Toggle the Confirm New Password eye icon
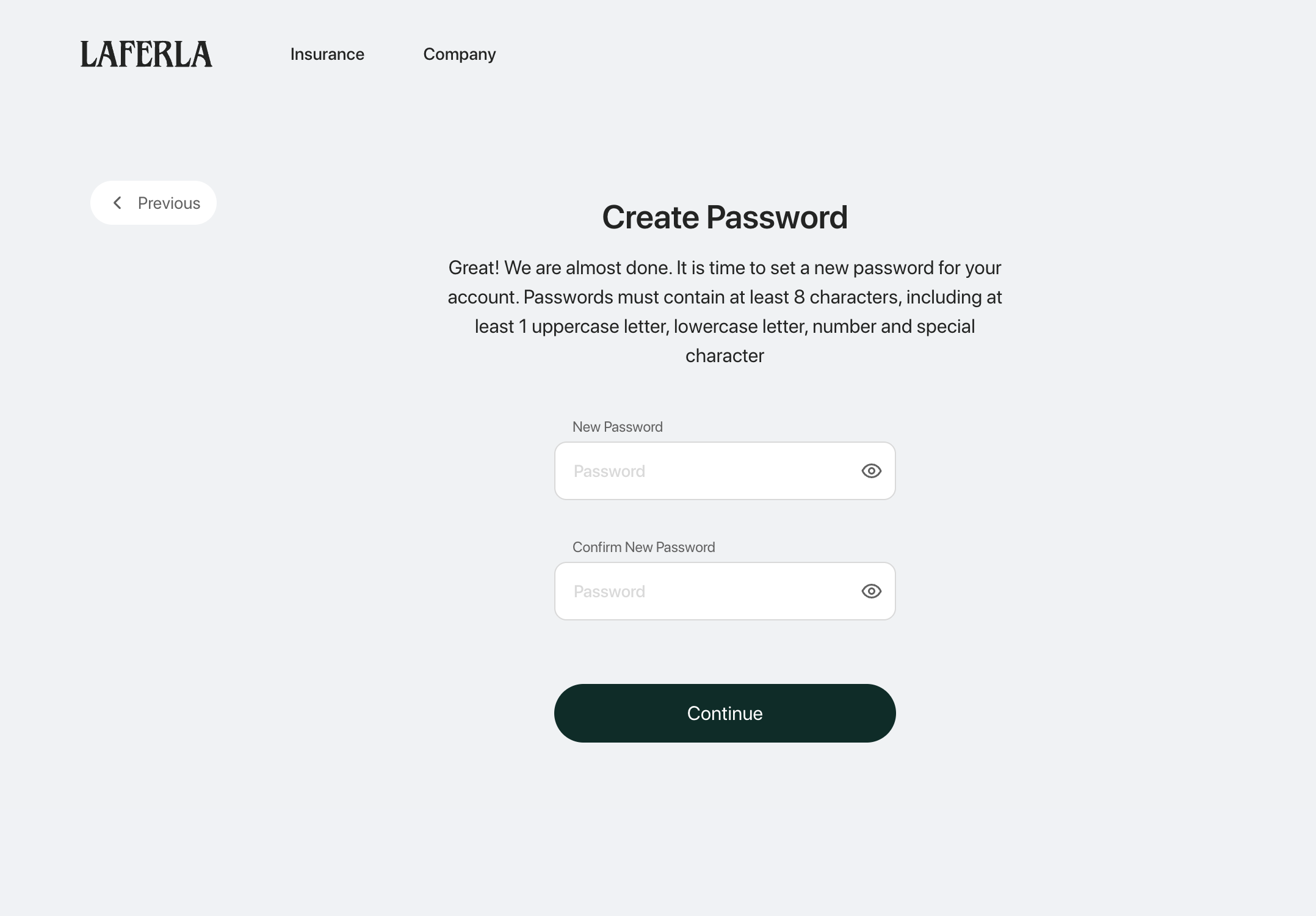The image size is (1316, 916). click(x=871, y=591)
